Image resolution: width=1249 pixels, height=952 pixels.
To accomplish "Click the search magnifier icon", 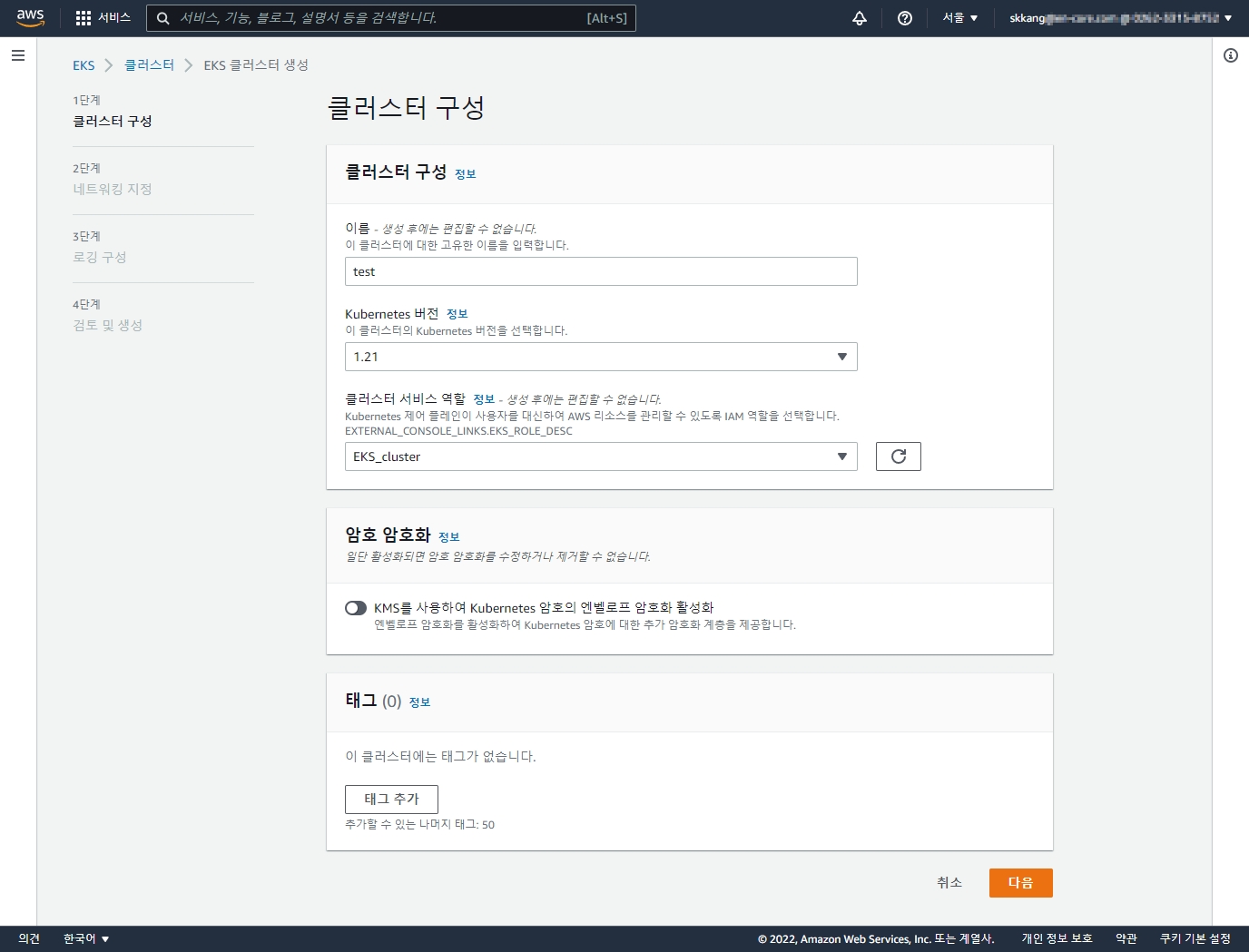I will click(x=163, y=18).
